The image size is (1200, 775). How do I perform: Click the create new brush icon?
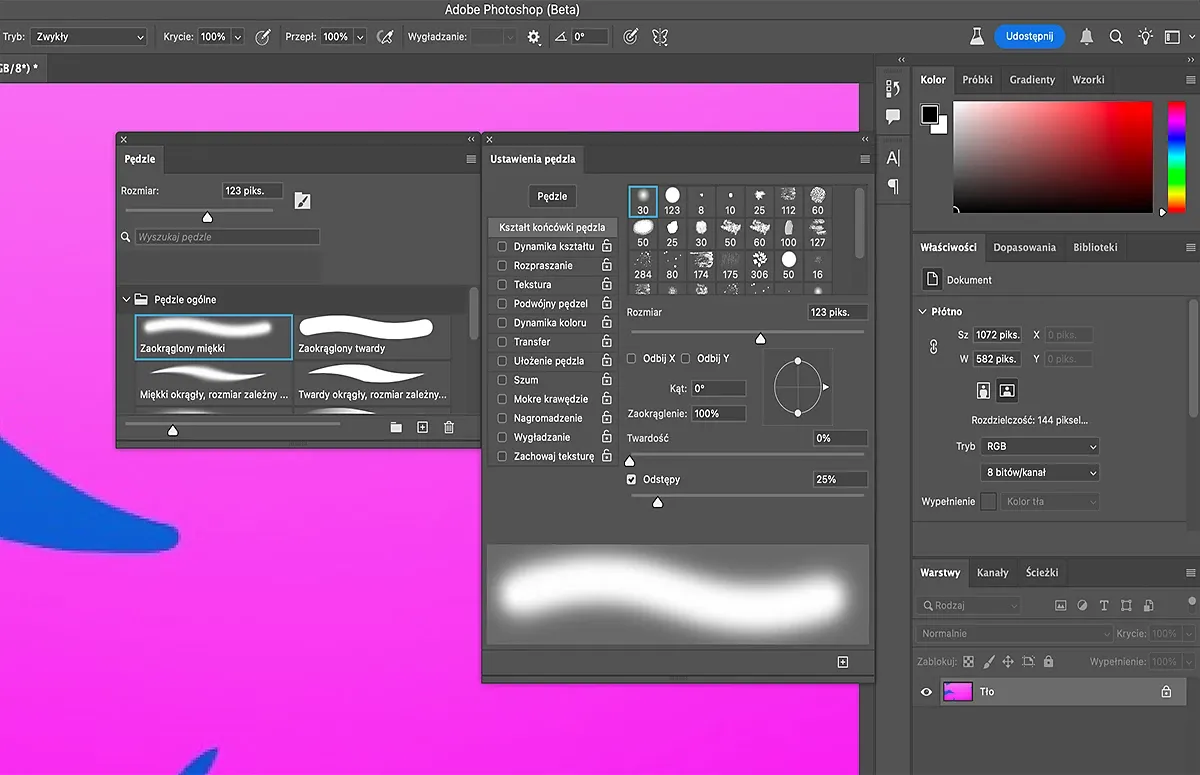423,426
